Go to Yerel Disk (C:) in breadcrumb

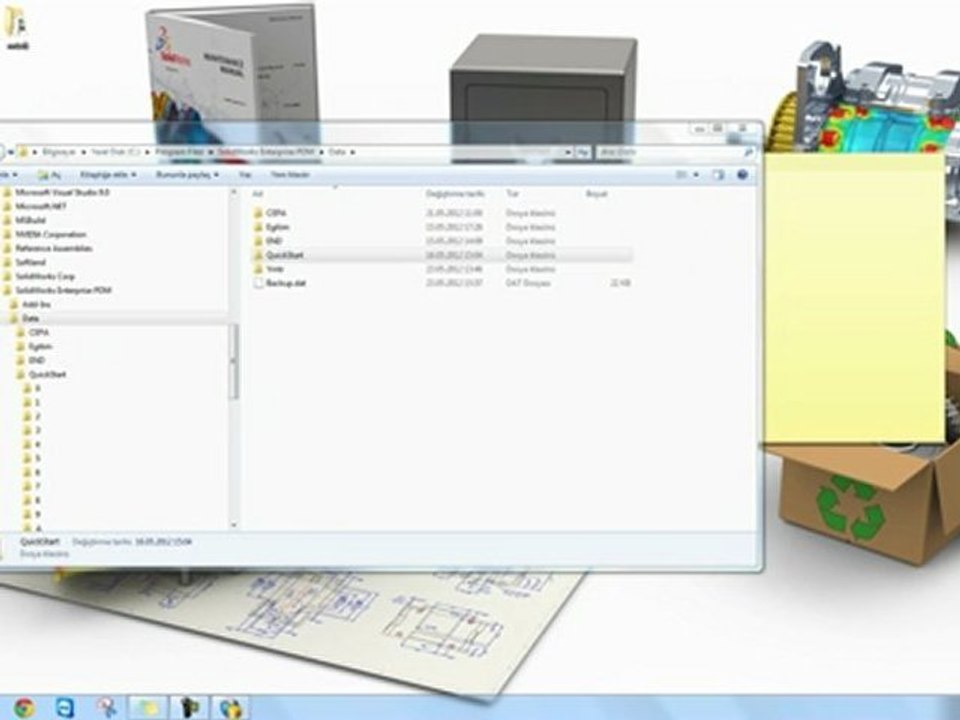click(116, 152)
